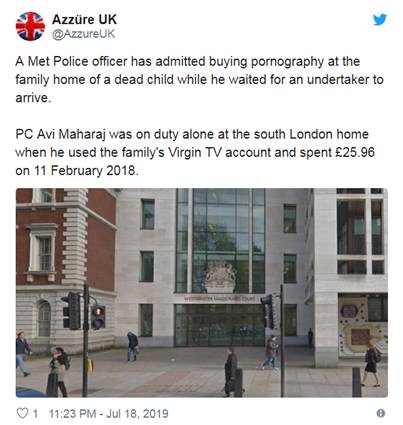Click the paragraph beginning 'A Met Police officer'

pyautogui.click(x=199, y=80)
